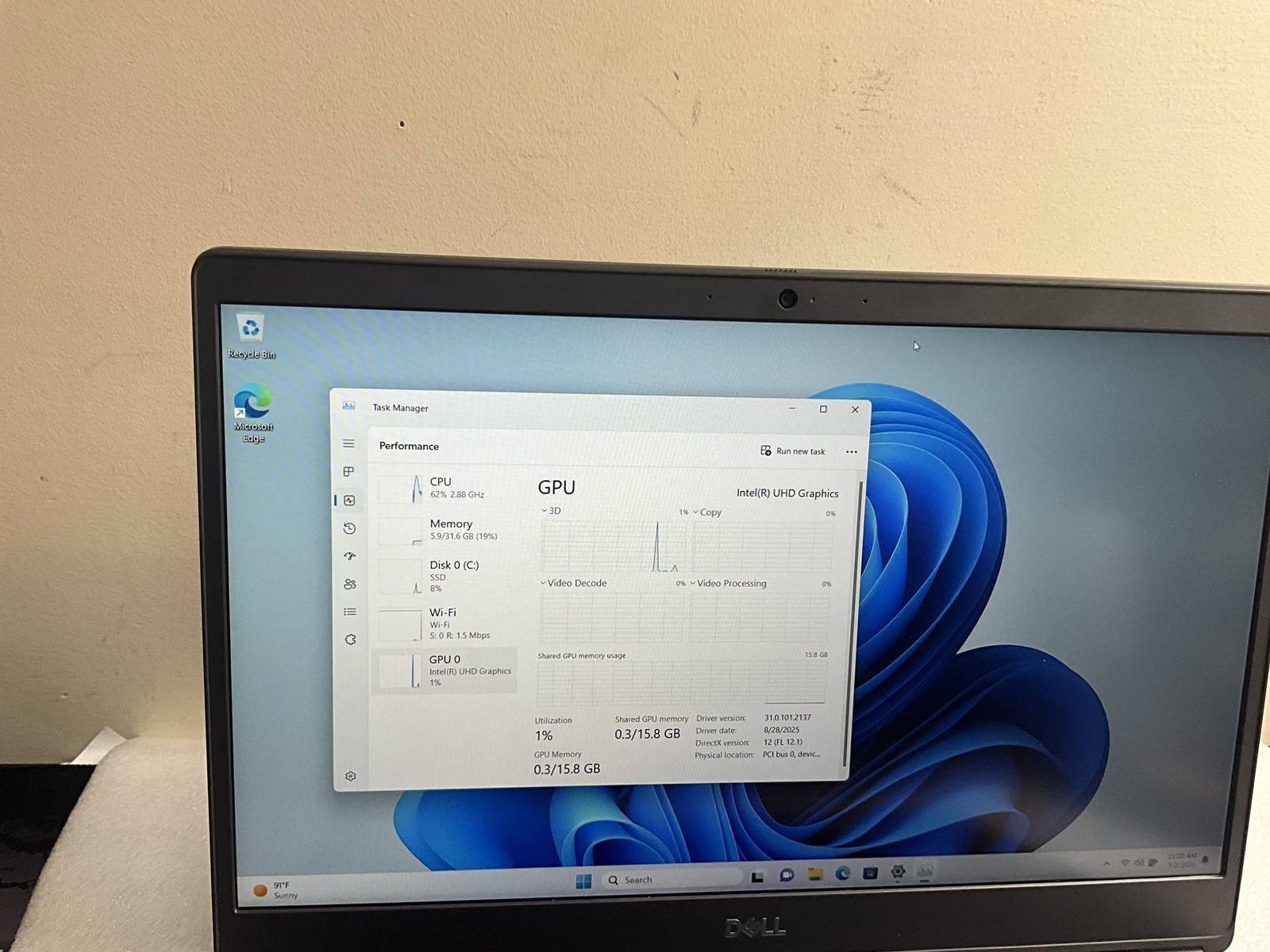The image size is (1270, 952).
Task: Click Run new task
Action: (793, 451)
